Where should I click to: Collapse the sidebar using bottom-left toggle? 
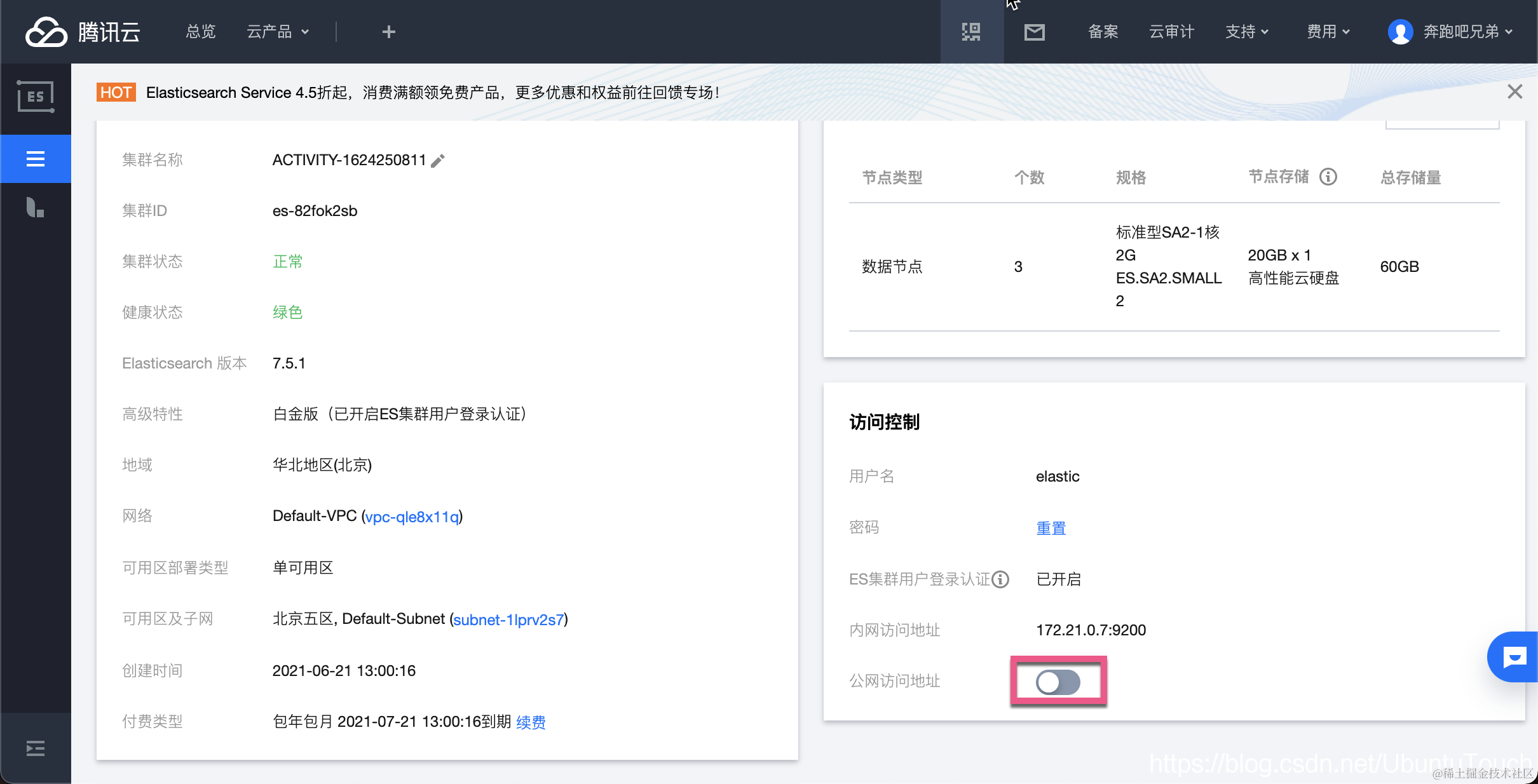[36, 748]
